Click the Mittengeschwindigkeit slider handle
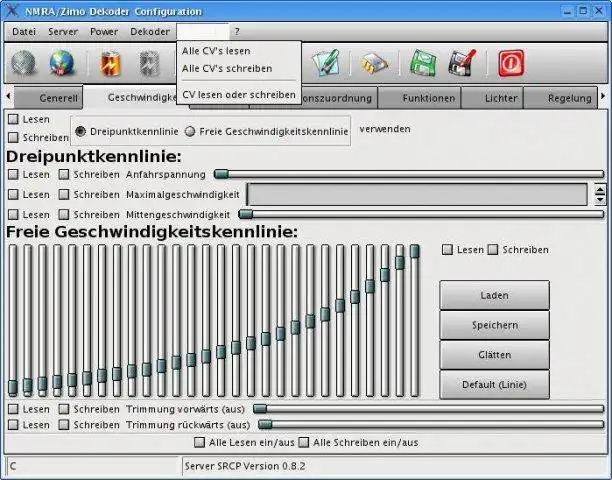Image resolution: width=612 pixels, height=480 pixels. point(246,214)
